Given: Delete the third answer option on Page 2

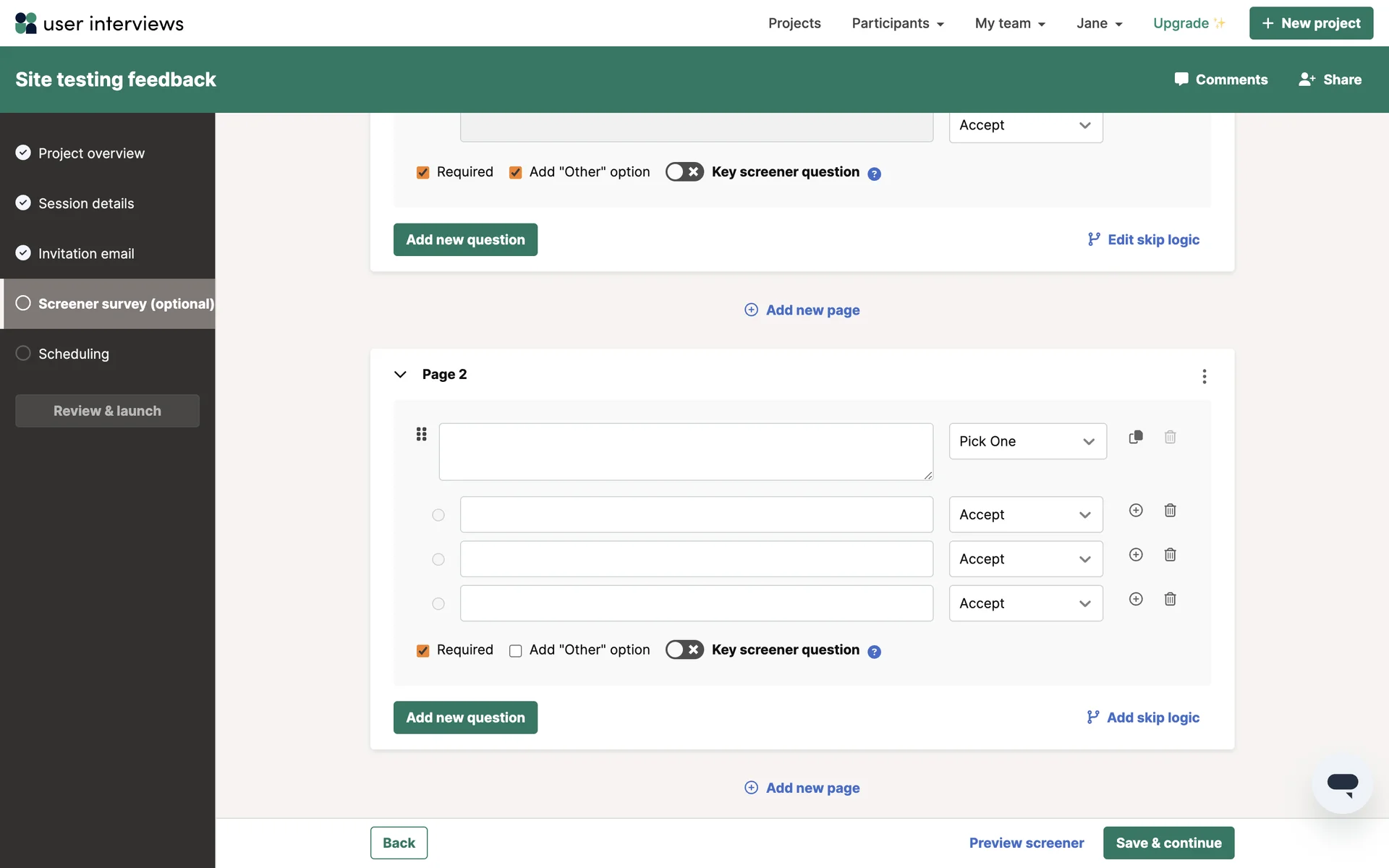Looking at the screenshot, I should click(1170, 599).
